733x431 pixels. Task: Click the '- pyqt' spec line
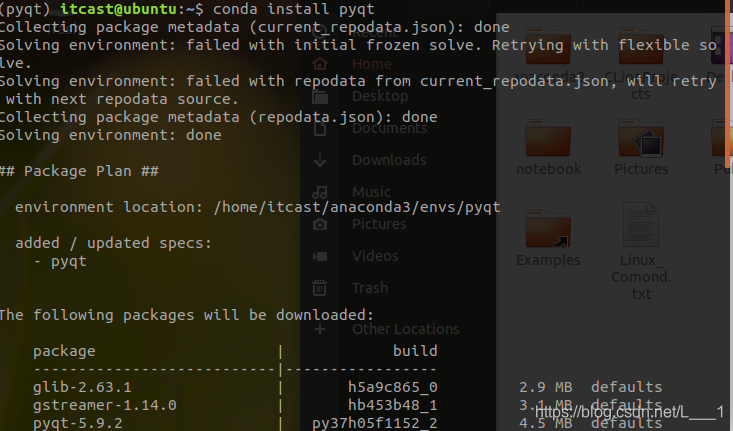[60, 261]
